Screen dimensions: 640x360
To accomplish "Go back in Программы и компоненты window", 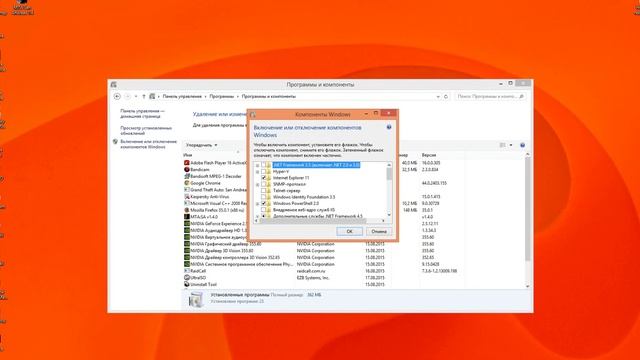I will (117, 97).
